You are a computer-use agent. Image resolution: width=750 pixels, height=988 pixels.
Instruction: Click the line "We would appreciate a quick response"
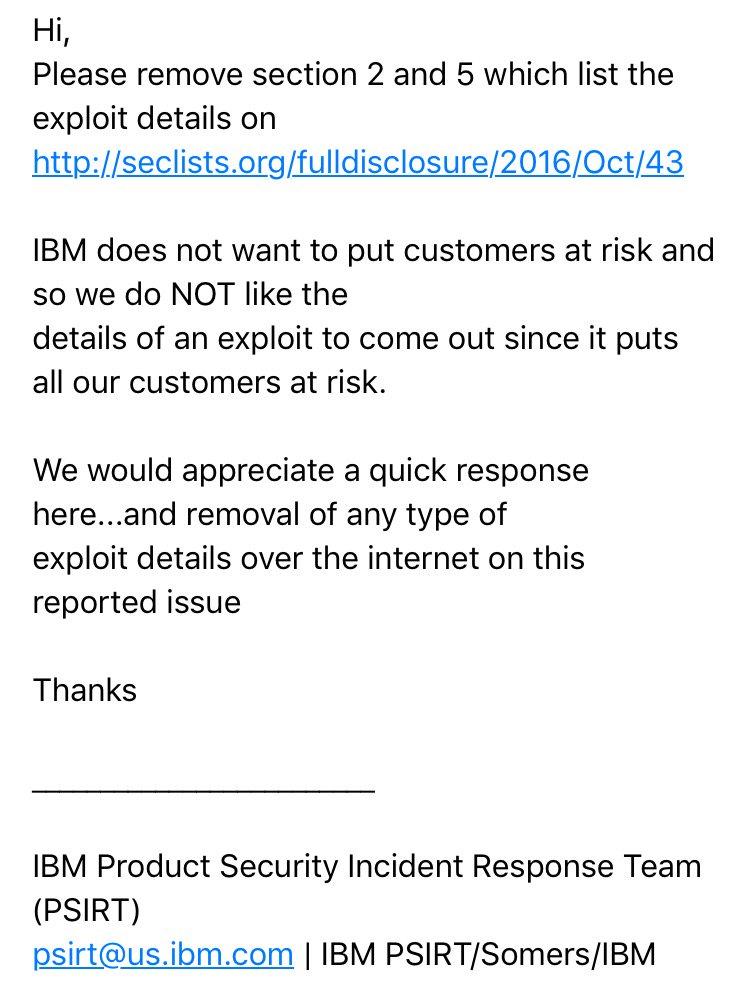(311, 471)
